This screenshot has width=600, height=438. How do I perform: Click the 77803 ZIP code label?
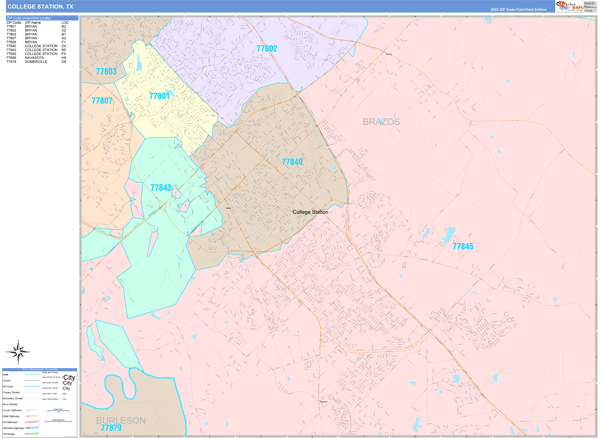[106, 71]
